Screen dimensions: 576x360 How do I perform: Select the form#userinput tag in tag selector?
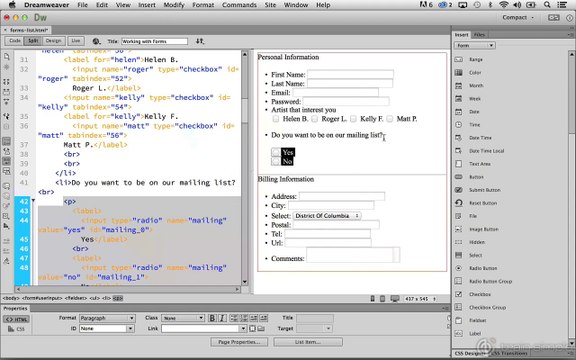coord(42,298)
